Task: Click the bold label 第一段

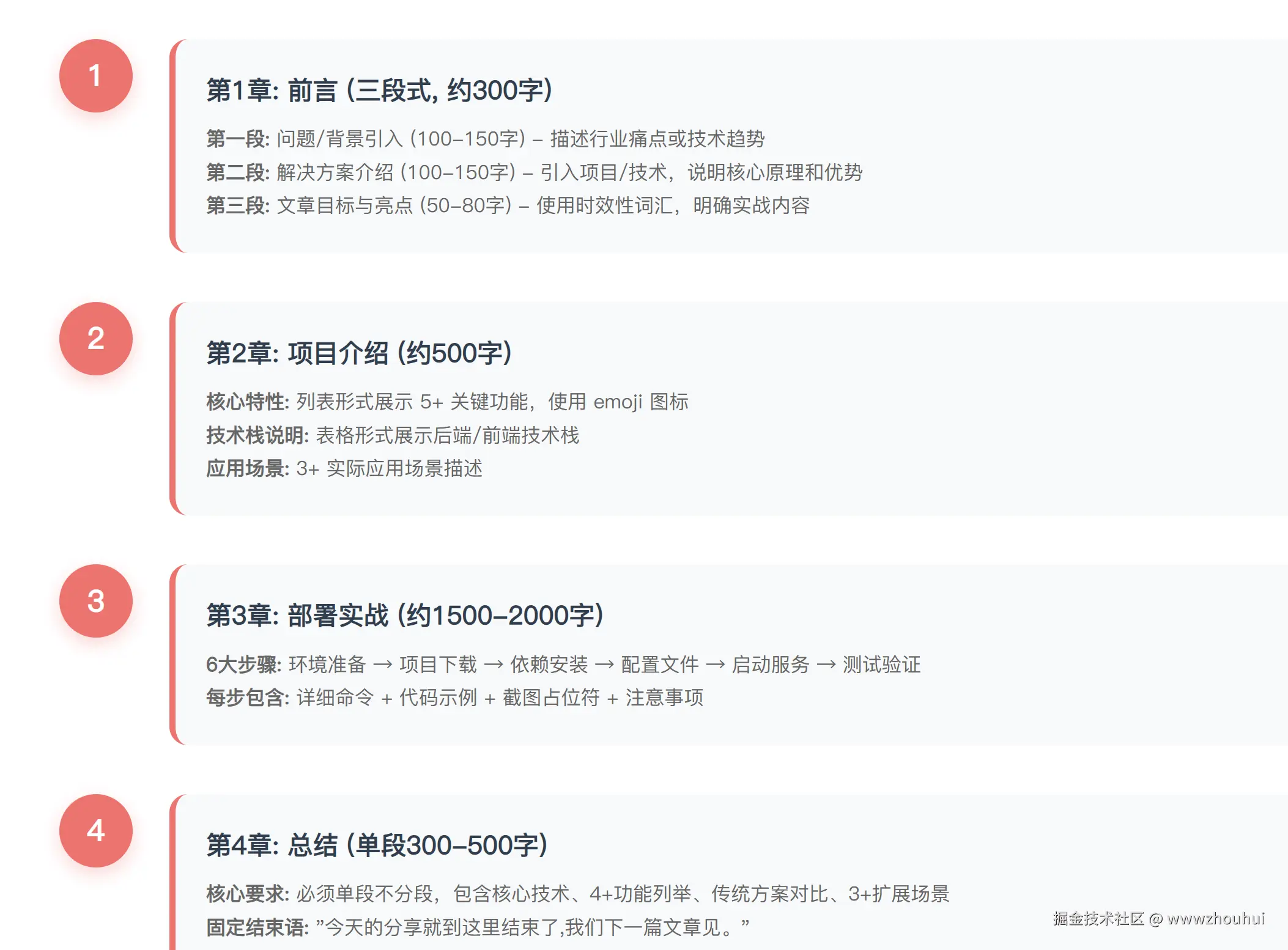Action: [237, 139]
